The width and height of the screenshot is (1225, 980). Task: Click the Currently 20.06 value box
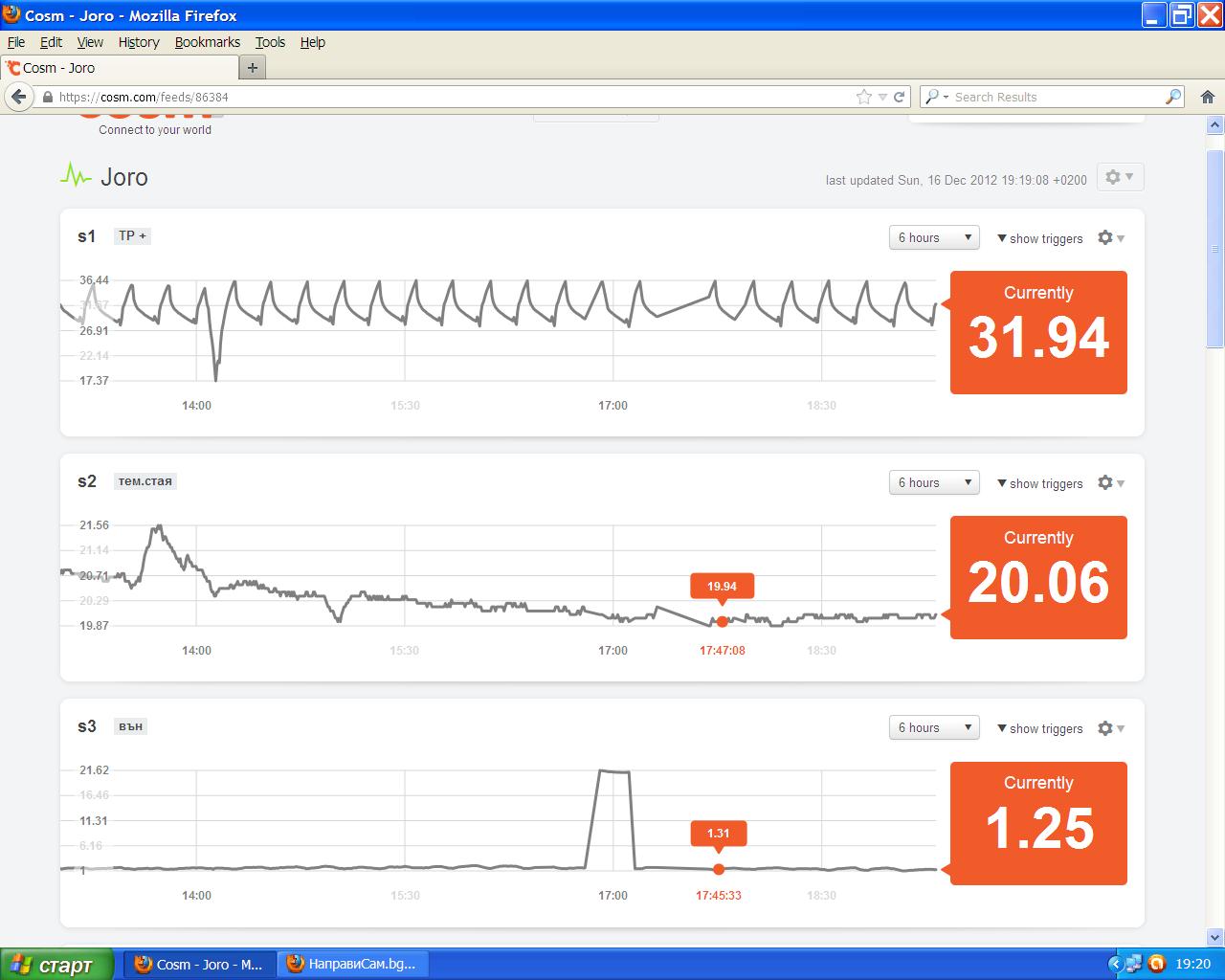coord(1038,577)
